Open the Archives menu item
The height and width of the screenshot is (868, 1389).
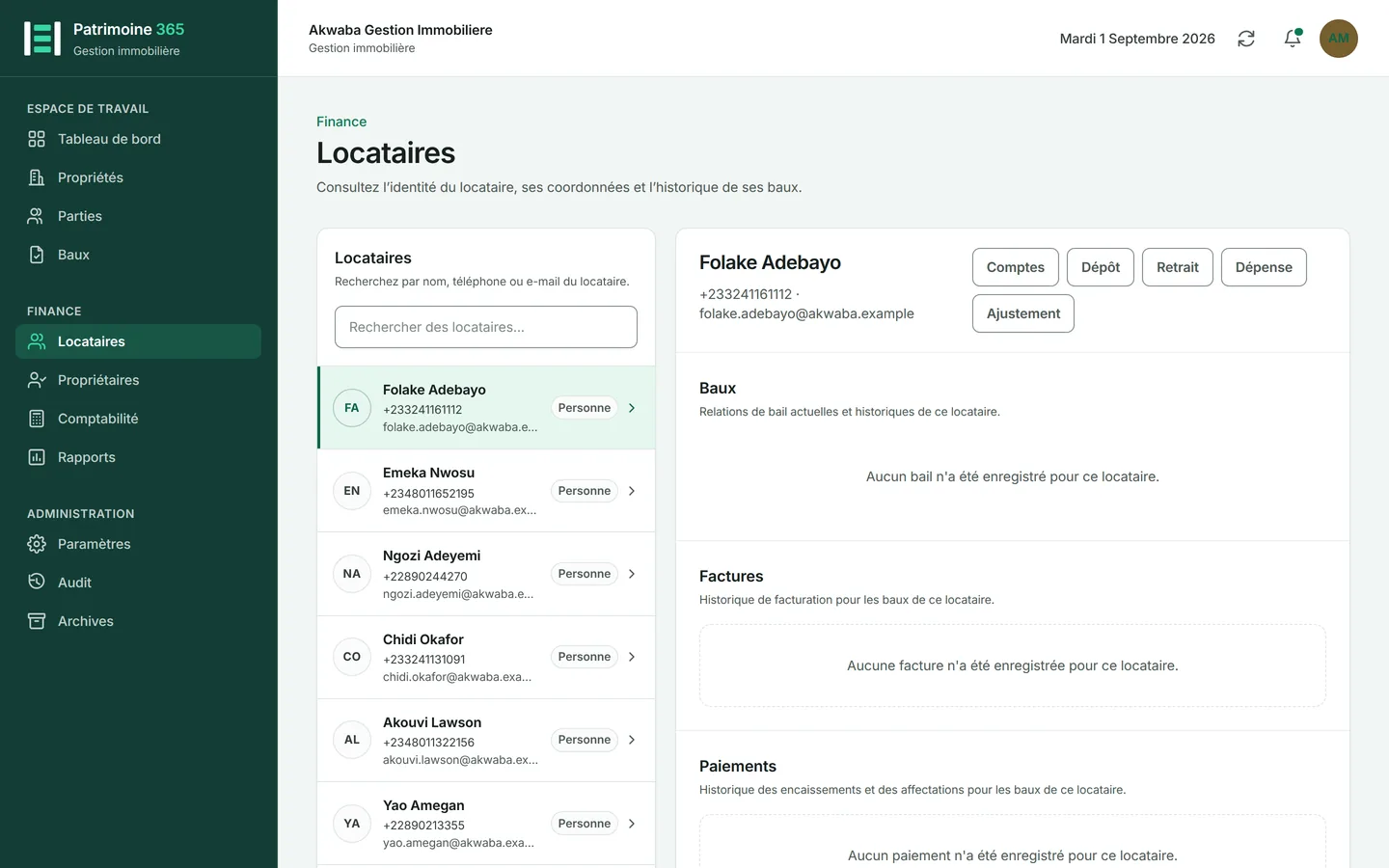click(138, 621)
